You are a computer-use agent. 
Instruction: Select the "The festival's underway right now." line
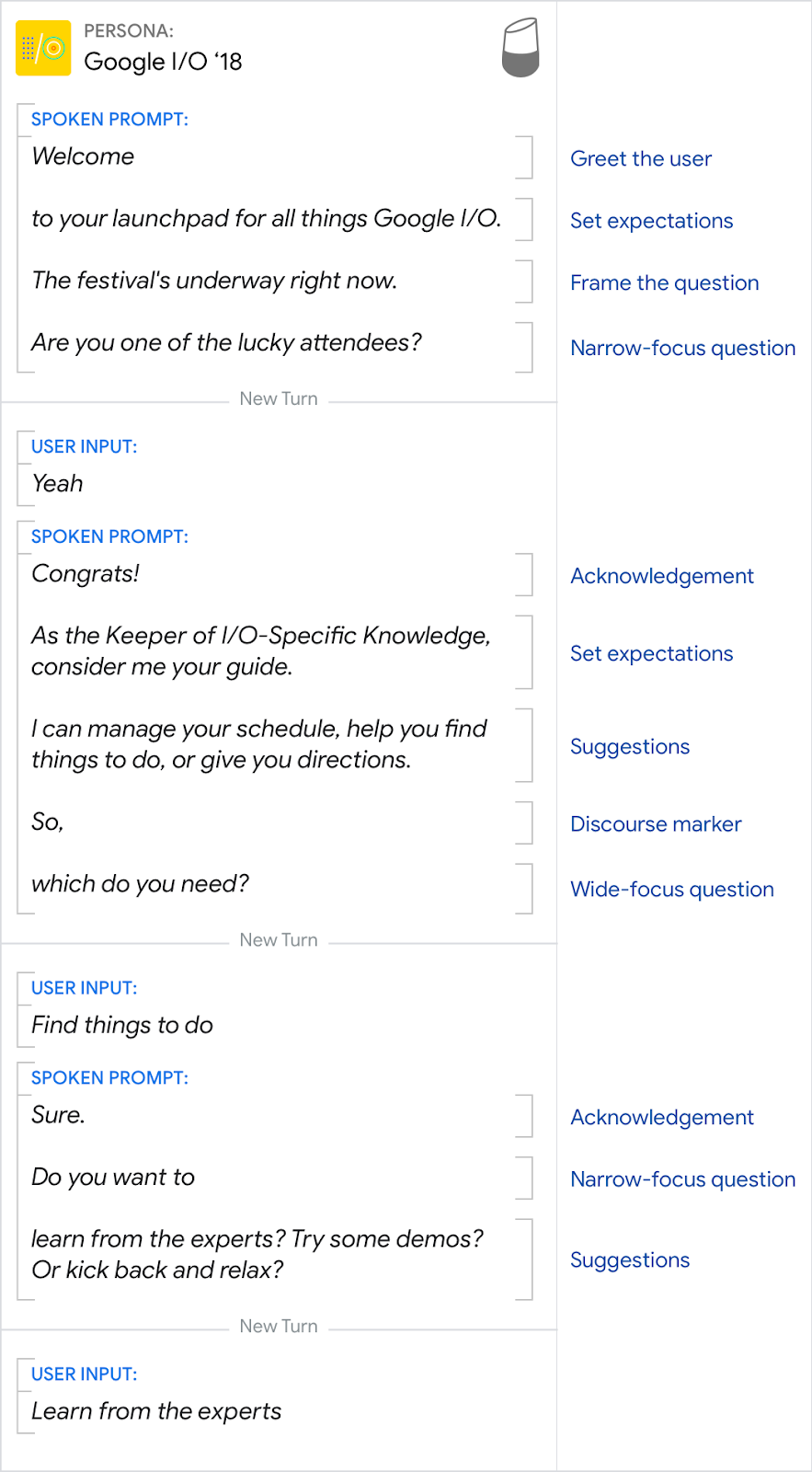pyautogui.click(x=214, y=281)
